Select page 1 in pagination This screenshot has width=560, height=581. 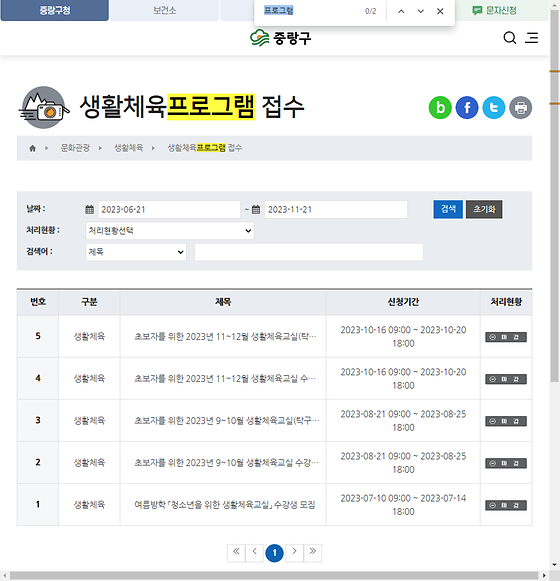coord(274,553)
